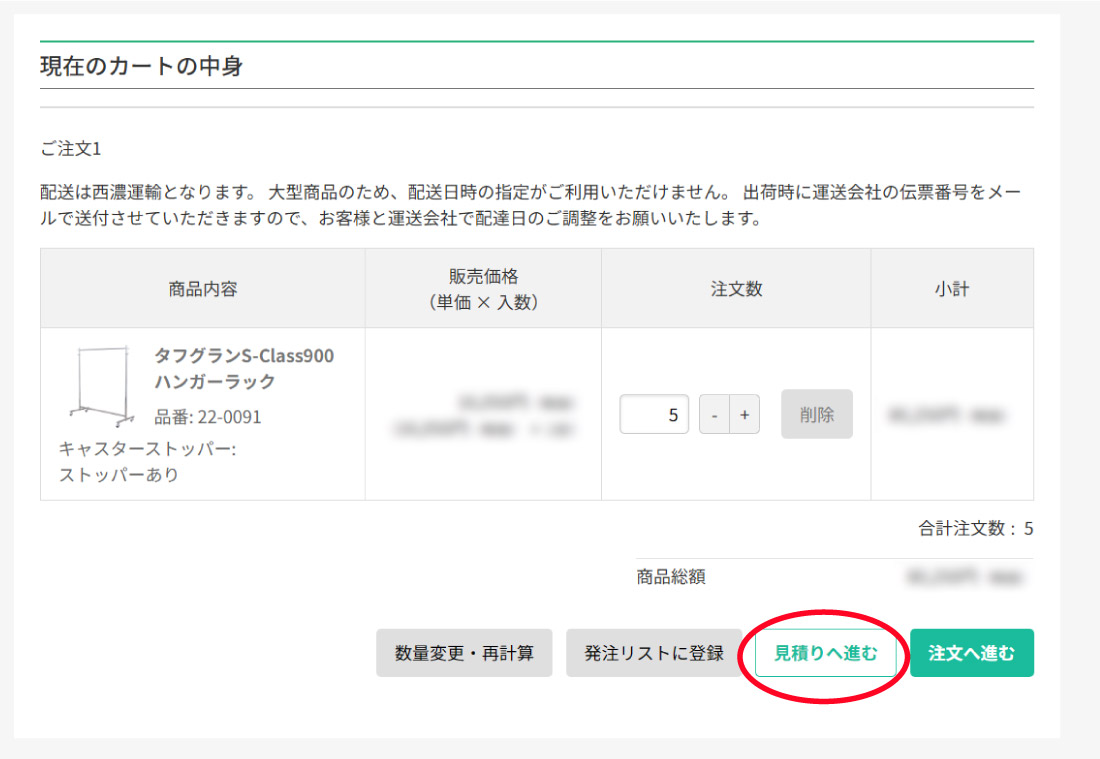Click the 発注リストに登録 button
1100x759 pixels.
pos(654,653)
